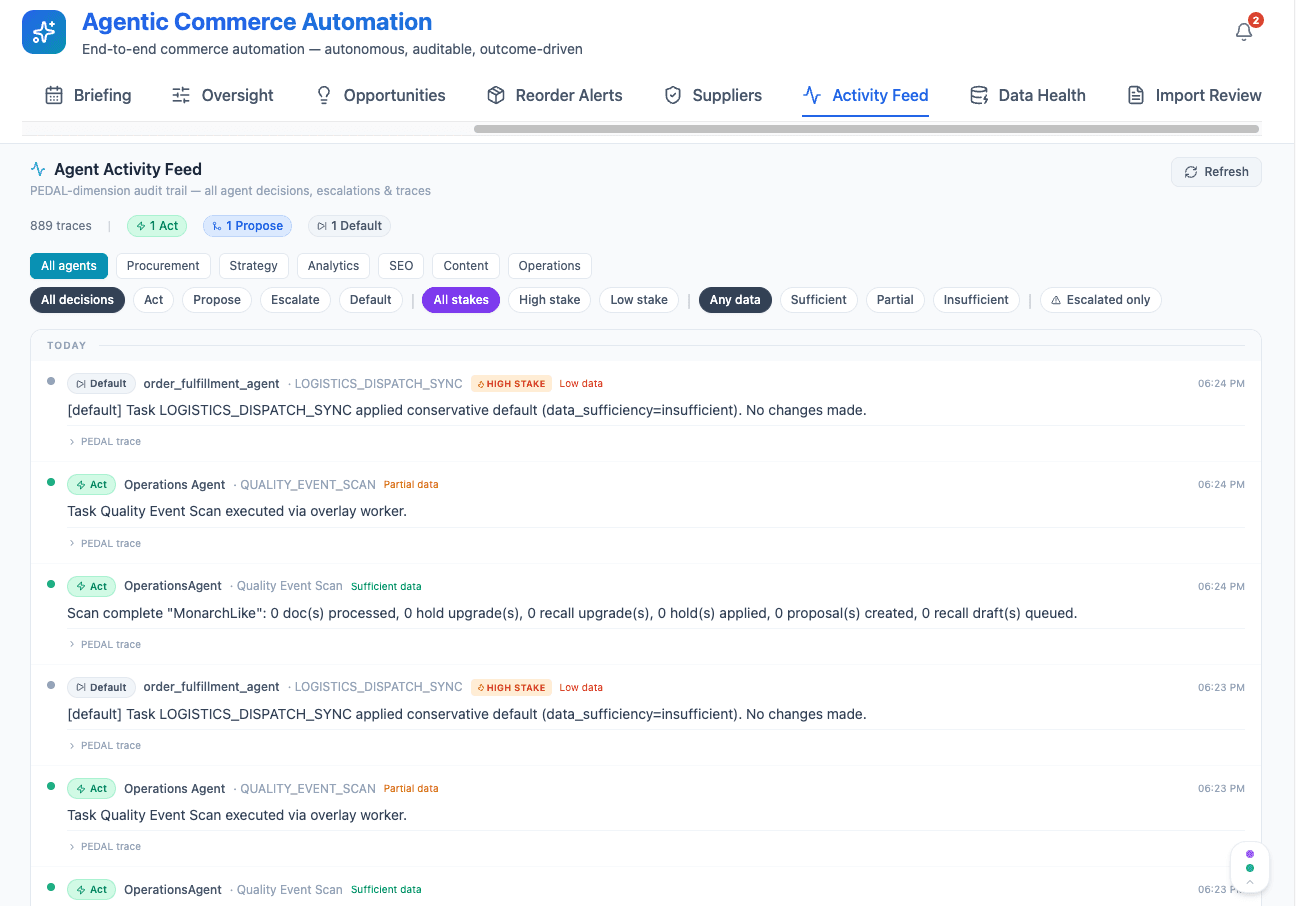Viewport: 1296px width, 906px height.
Task: Click the 1 Propose summary badge
Action: pyautogui.click(x=247, y=226)
